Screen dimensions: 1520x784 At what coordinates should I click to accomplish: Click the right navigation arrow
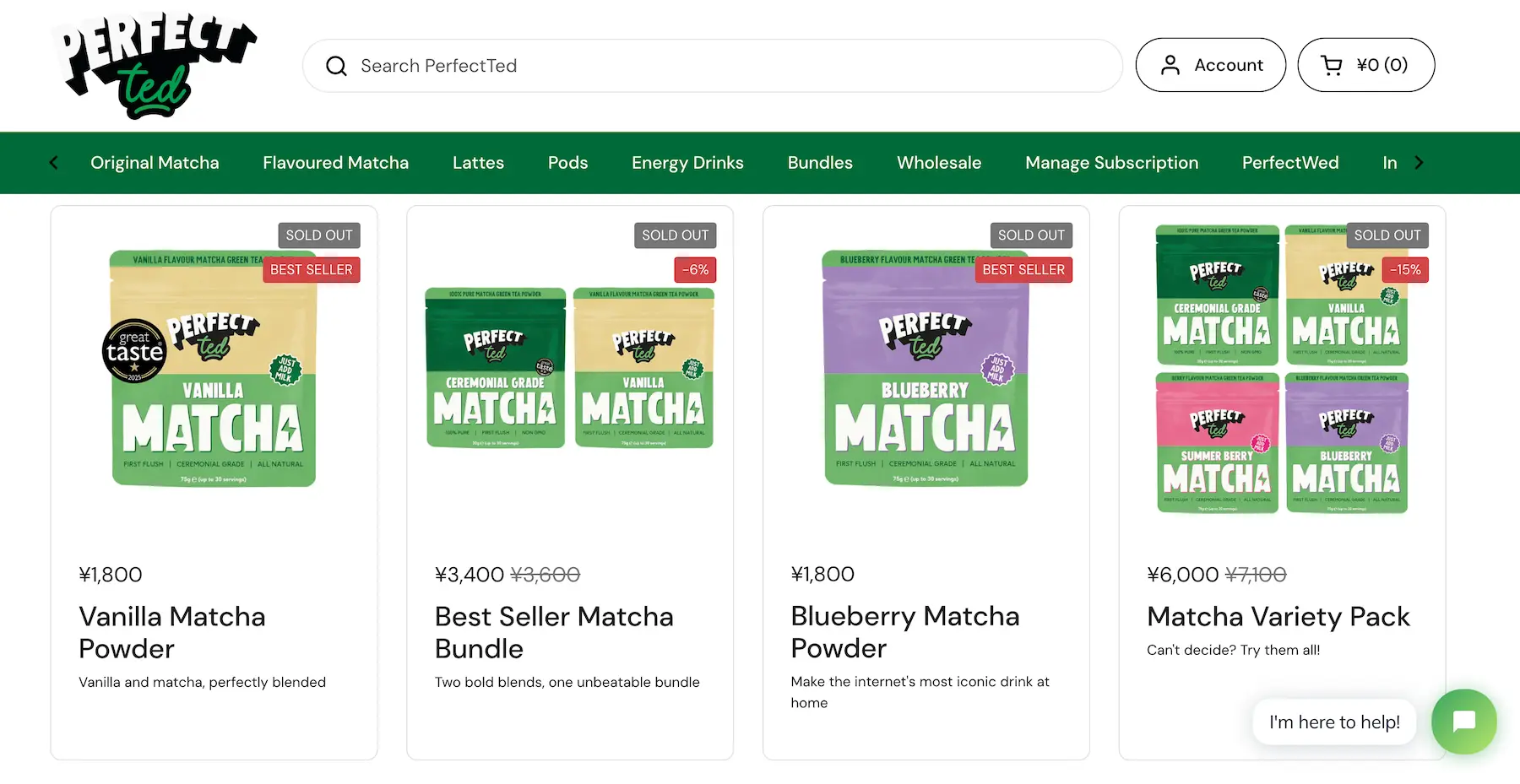pos(1420,163)
